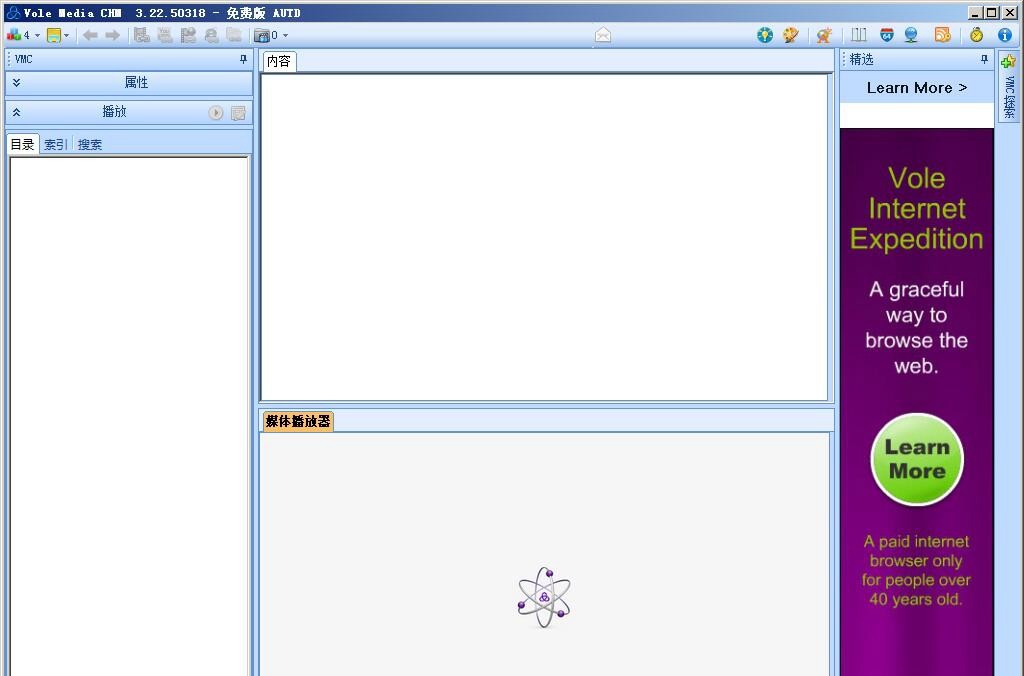The image size is (1024, 676).
Task: Click the paint palette skin icon
Action: click(x=791, y=35)
